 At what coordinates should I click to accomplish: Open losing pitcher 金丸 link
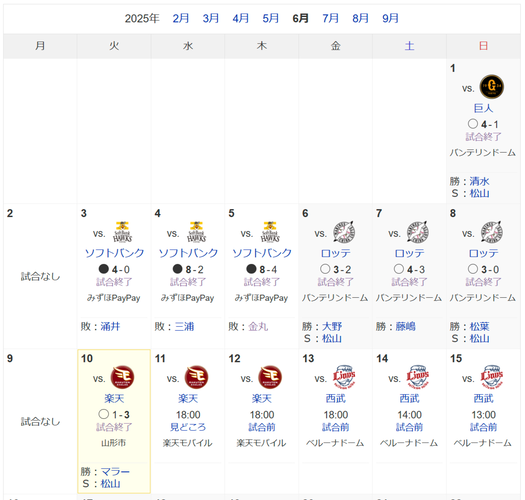coord(258,327)
